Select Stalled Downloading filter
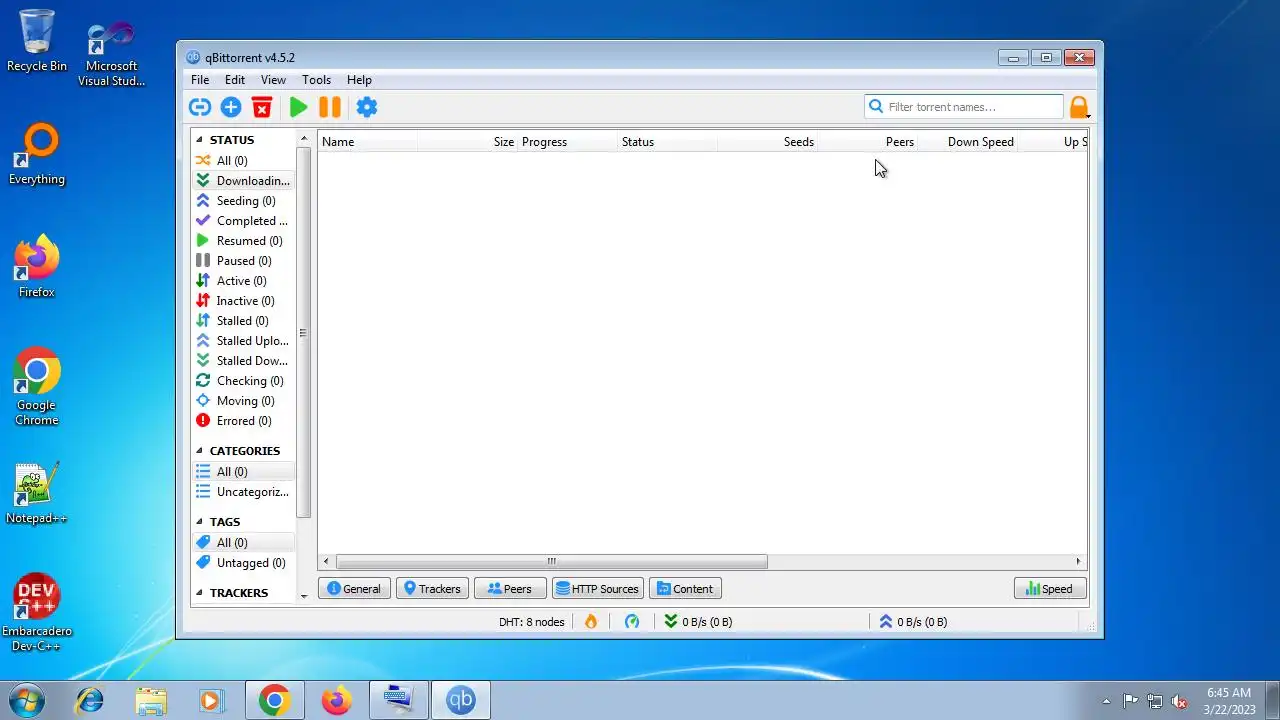The image size is (1280, 720). 243,360
